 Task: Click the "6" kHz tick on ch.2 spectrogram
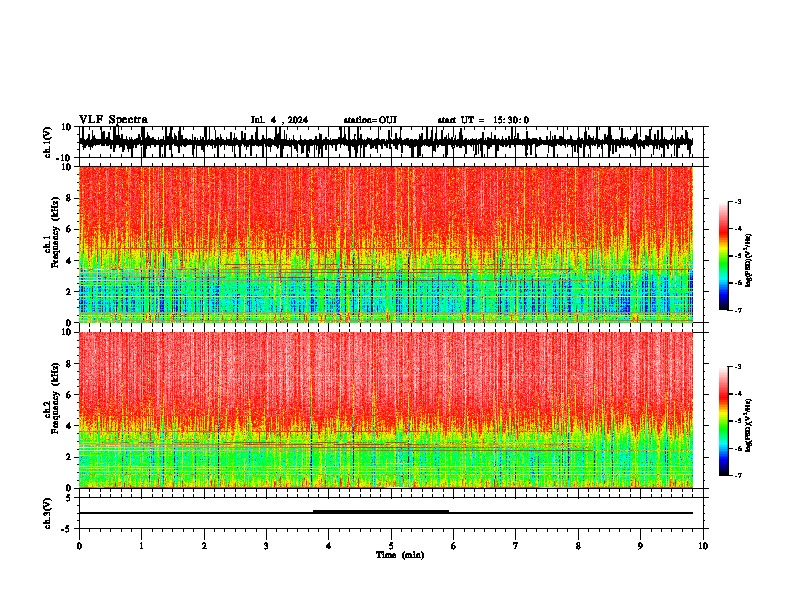pos(69,394)
